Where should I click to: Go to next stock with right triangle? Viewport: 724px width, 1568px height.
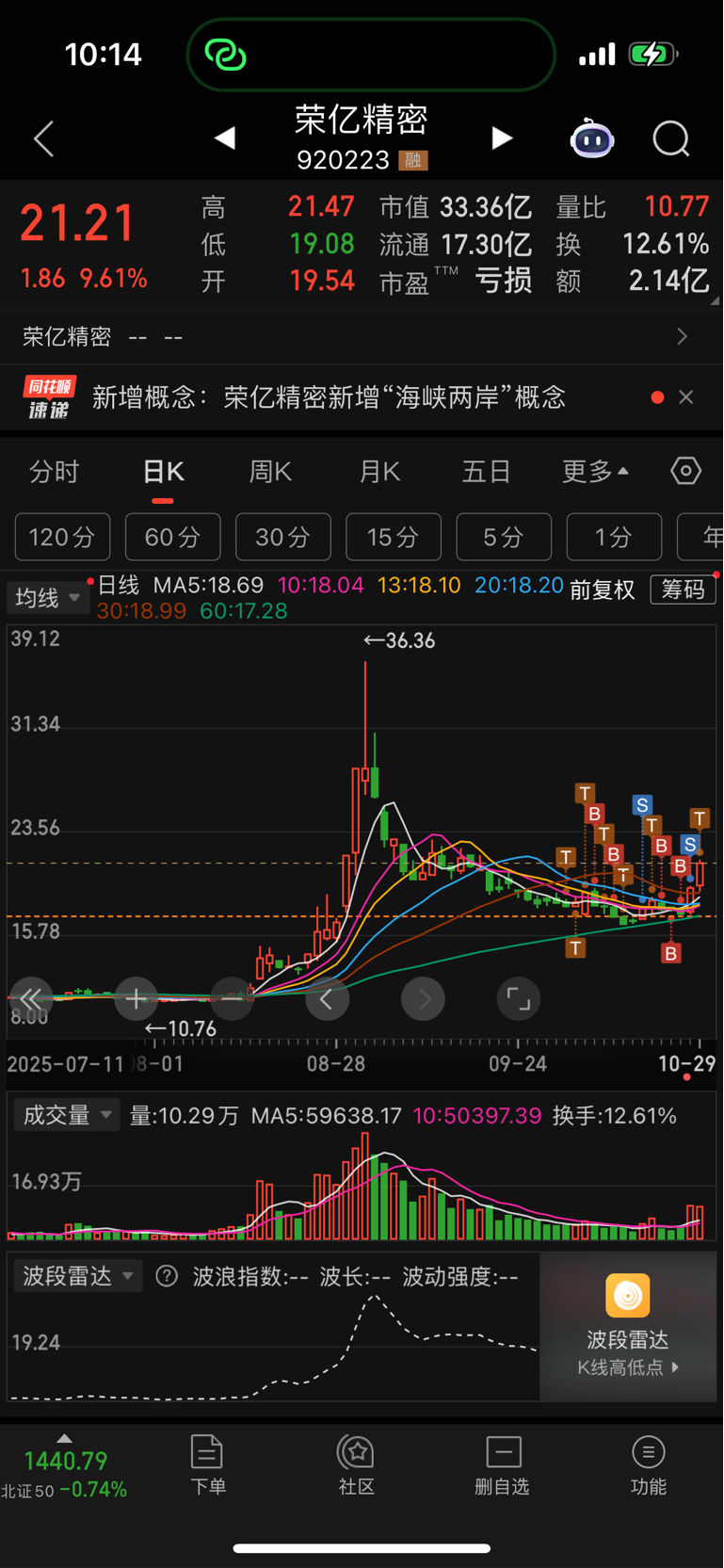pos(502,138)
